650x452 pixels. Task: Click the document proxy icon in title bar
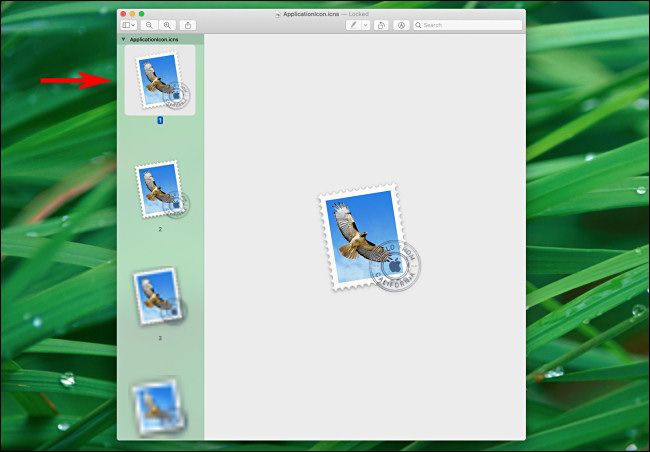(x=278, y=14)
